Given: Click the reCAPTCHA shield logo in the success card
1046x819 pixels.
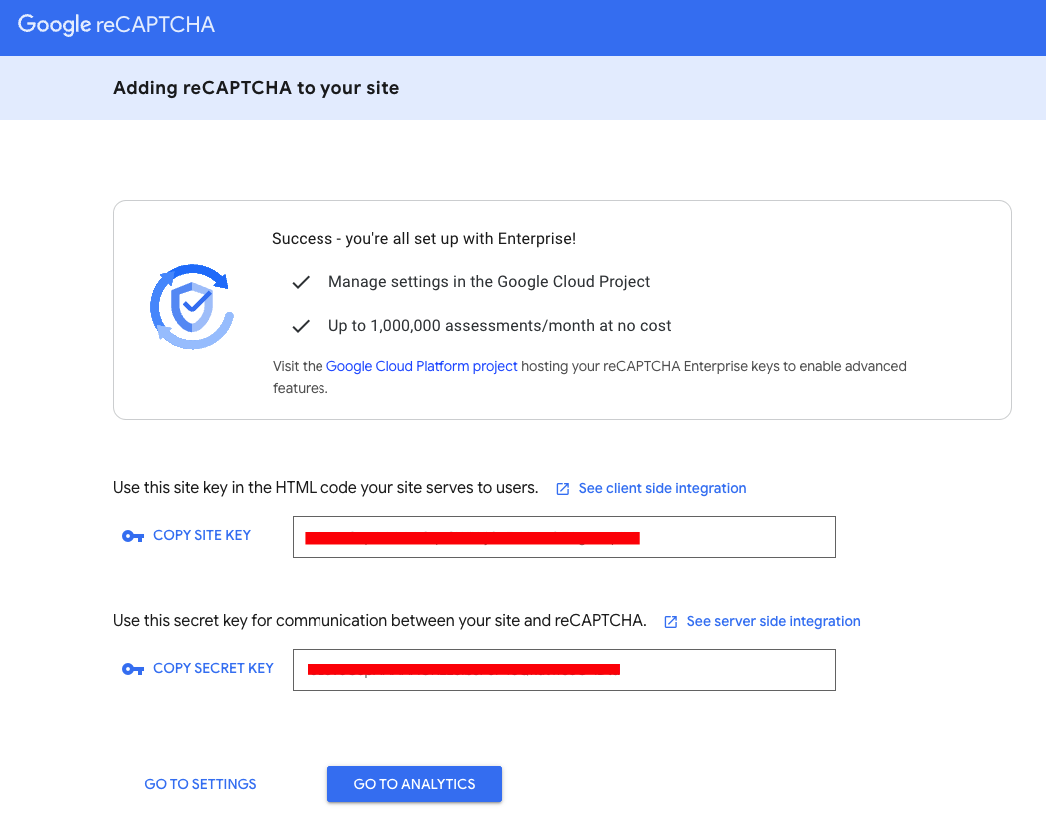Looking at the screenshot, I should [x=192, y=306].
